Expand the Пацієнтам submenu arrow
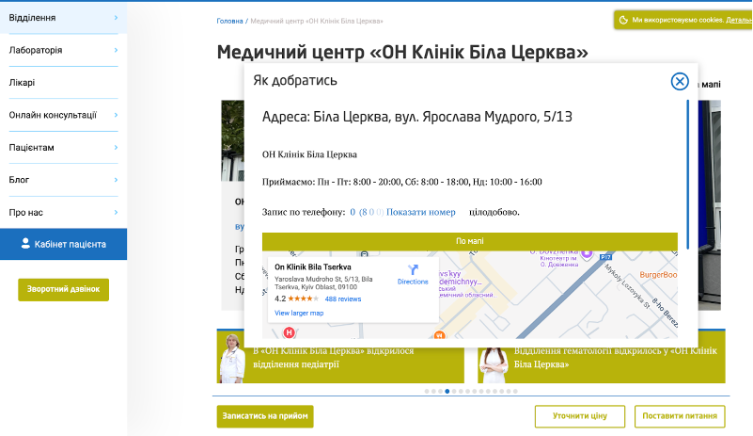The height and width of the screenshot is (436, 753). [116, 147]
